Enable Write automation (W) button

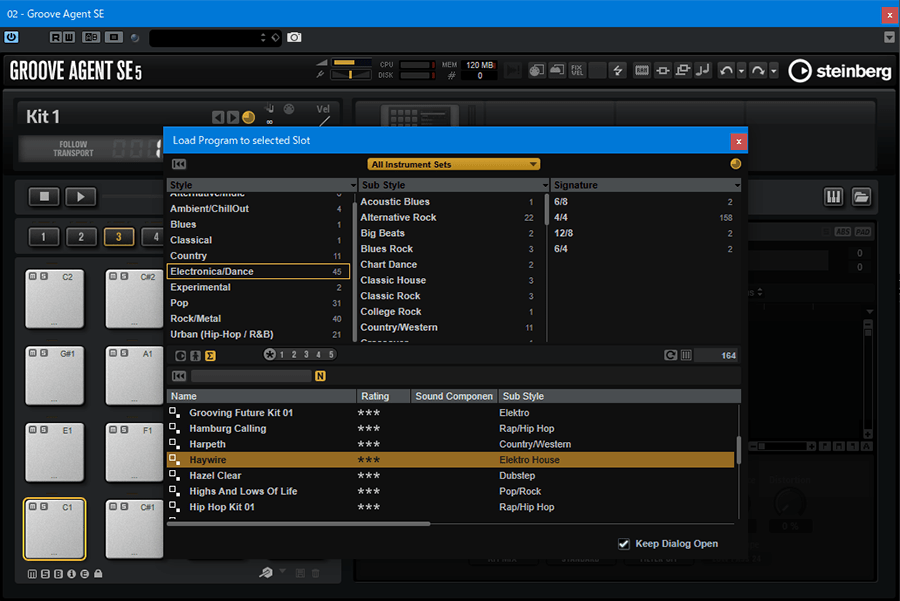(x=68, y=37)
